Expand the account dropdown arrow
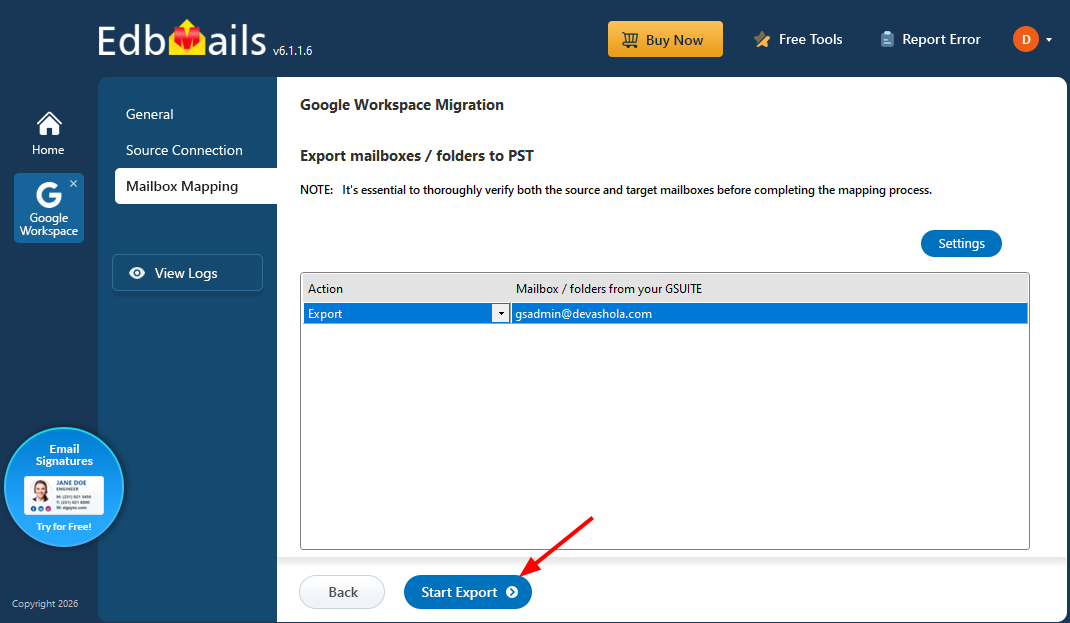Screen dimensions: 1070x623 tap(1049, 40)
